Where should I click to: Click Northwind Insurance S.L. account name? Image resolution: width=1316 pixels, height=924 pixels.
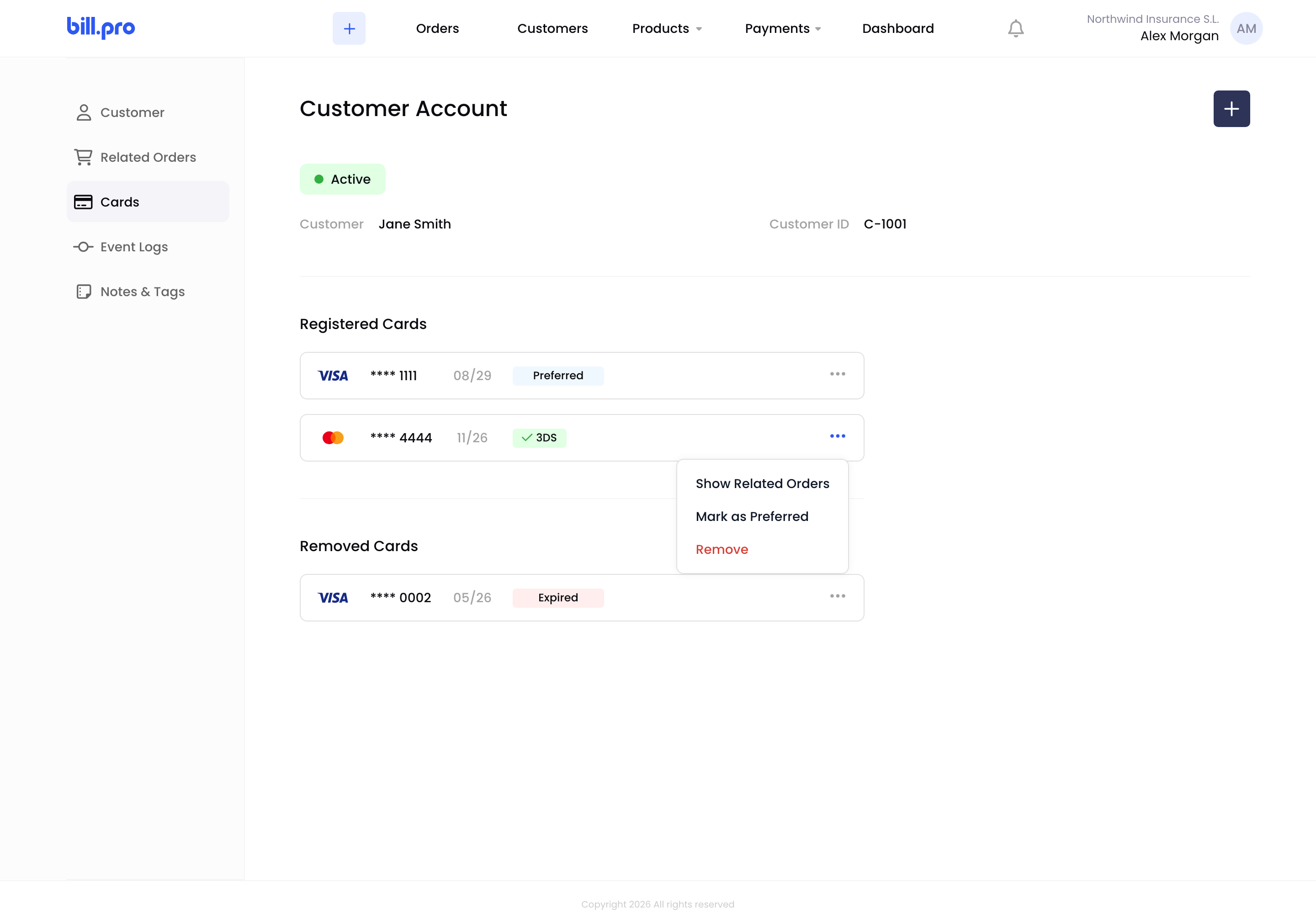pyautogui.click(x=1153, y=19)
